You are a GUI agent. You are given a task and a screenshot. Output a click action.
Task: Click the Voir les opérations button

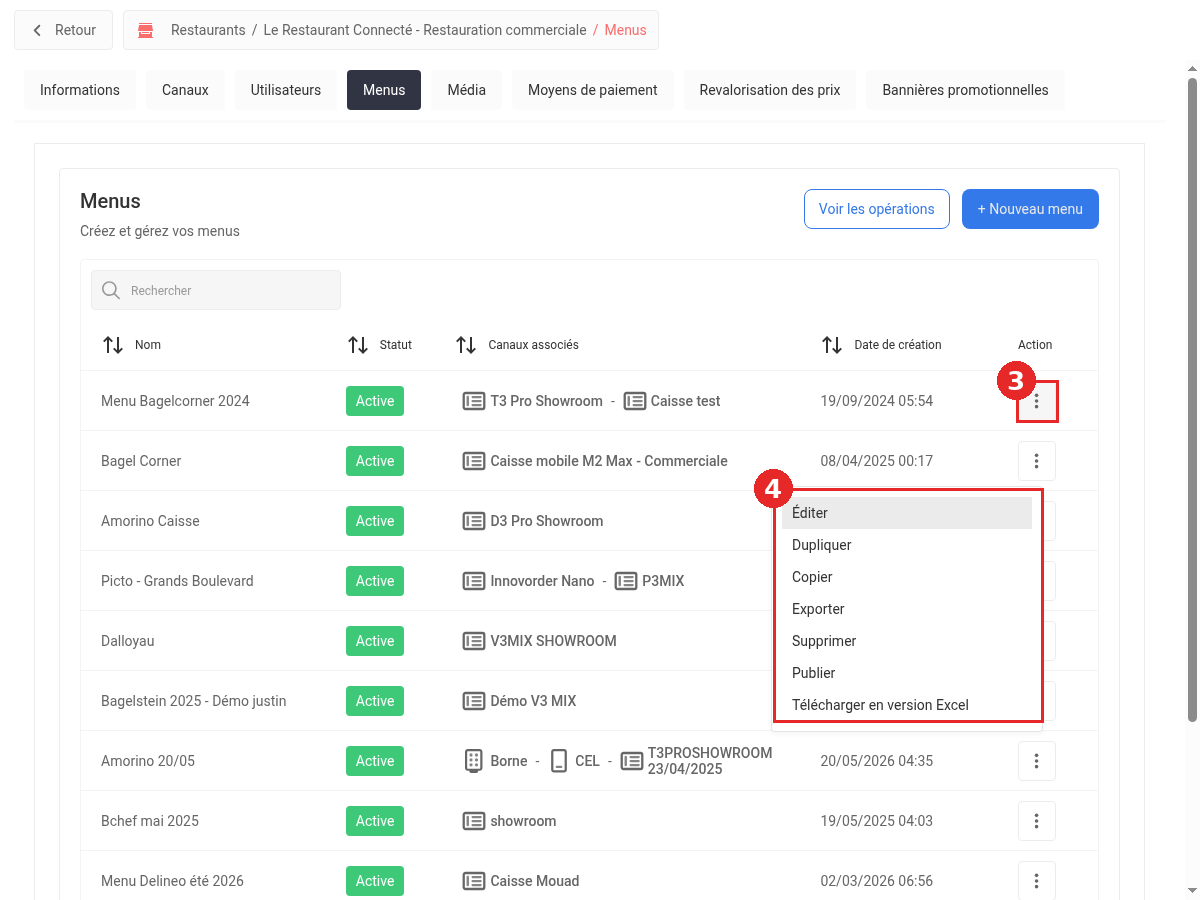(x=877, y=209)
